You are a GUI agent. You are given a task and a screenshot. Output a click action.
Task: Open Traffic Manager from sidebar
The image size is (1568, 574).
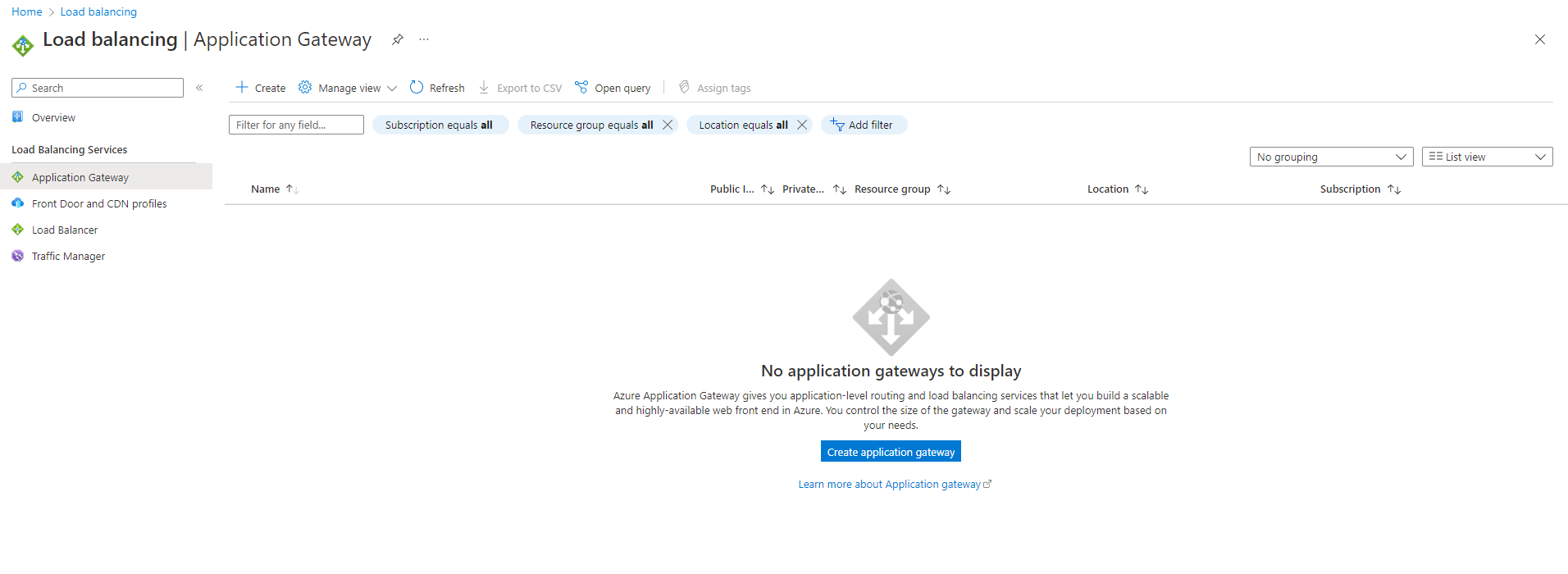pos(68,256)
